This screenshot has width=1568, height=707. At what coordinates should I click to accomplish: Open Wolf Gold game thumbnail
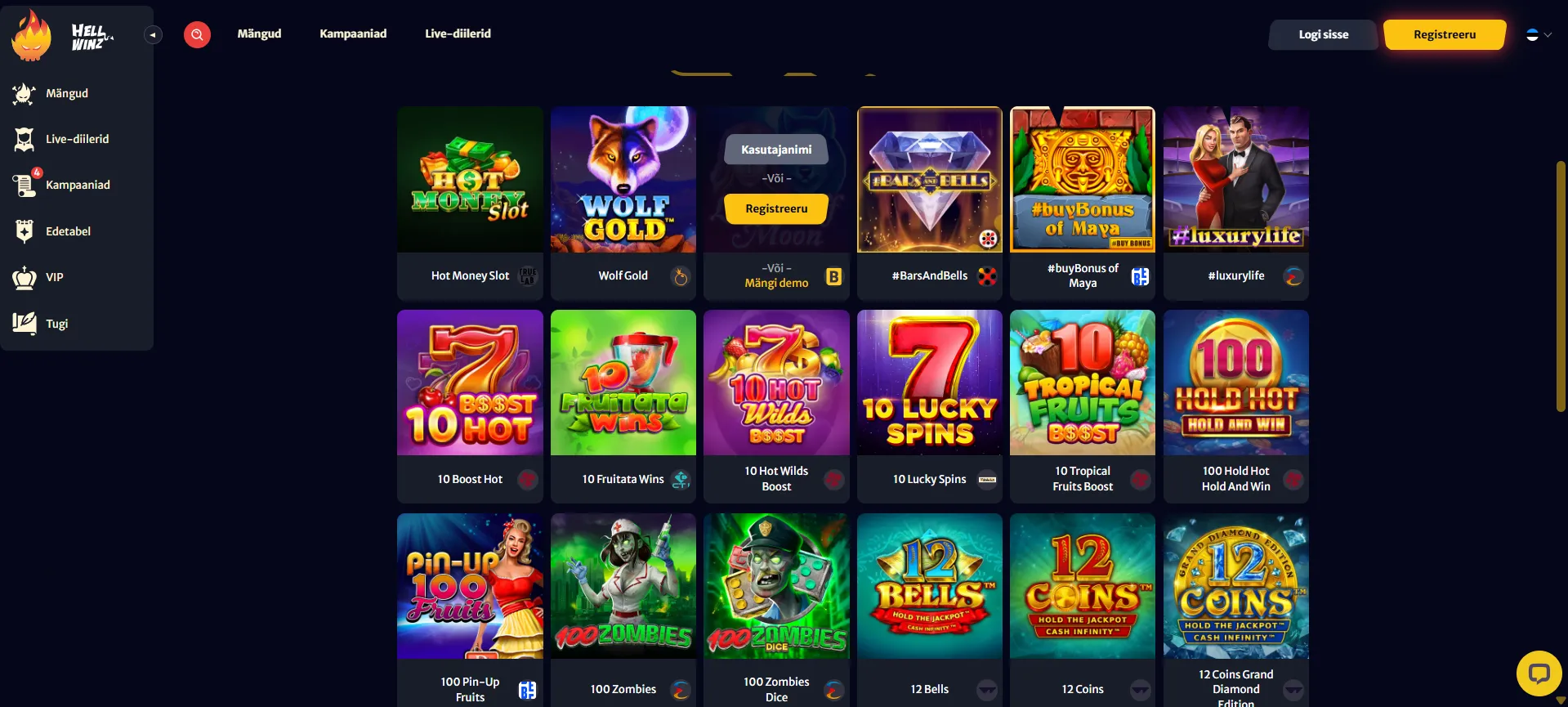click(623, 179)
